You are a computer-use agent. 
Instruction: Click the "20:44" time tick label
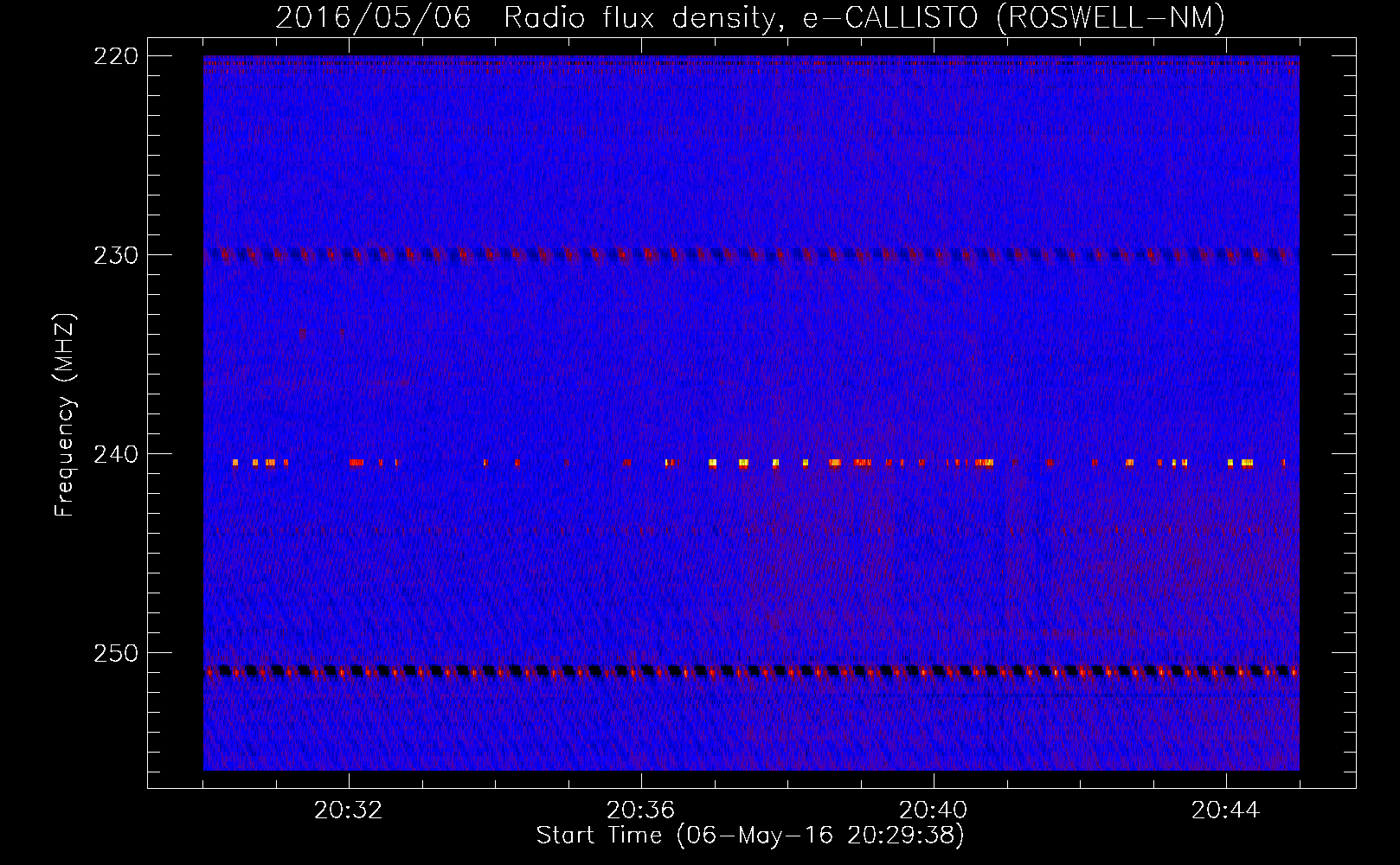1225,811
